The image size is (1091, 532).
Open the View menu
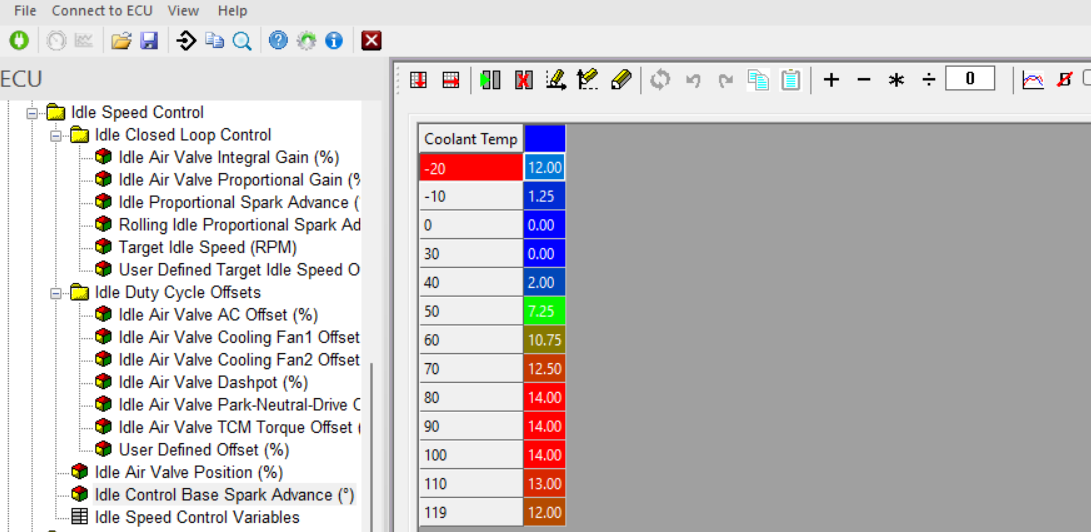point(183,10)
